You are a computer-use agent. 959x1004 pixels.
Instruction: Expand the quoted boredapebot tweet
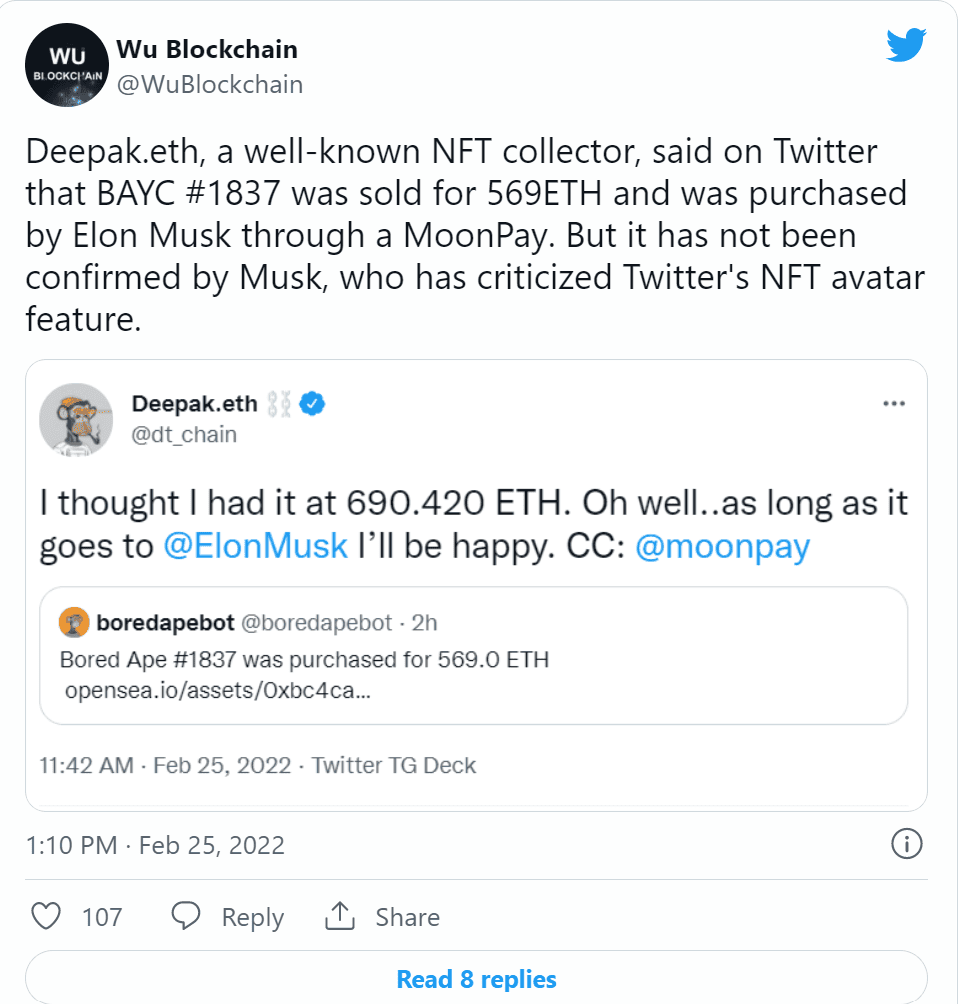pos(476,656)
